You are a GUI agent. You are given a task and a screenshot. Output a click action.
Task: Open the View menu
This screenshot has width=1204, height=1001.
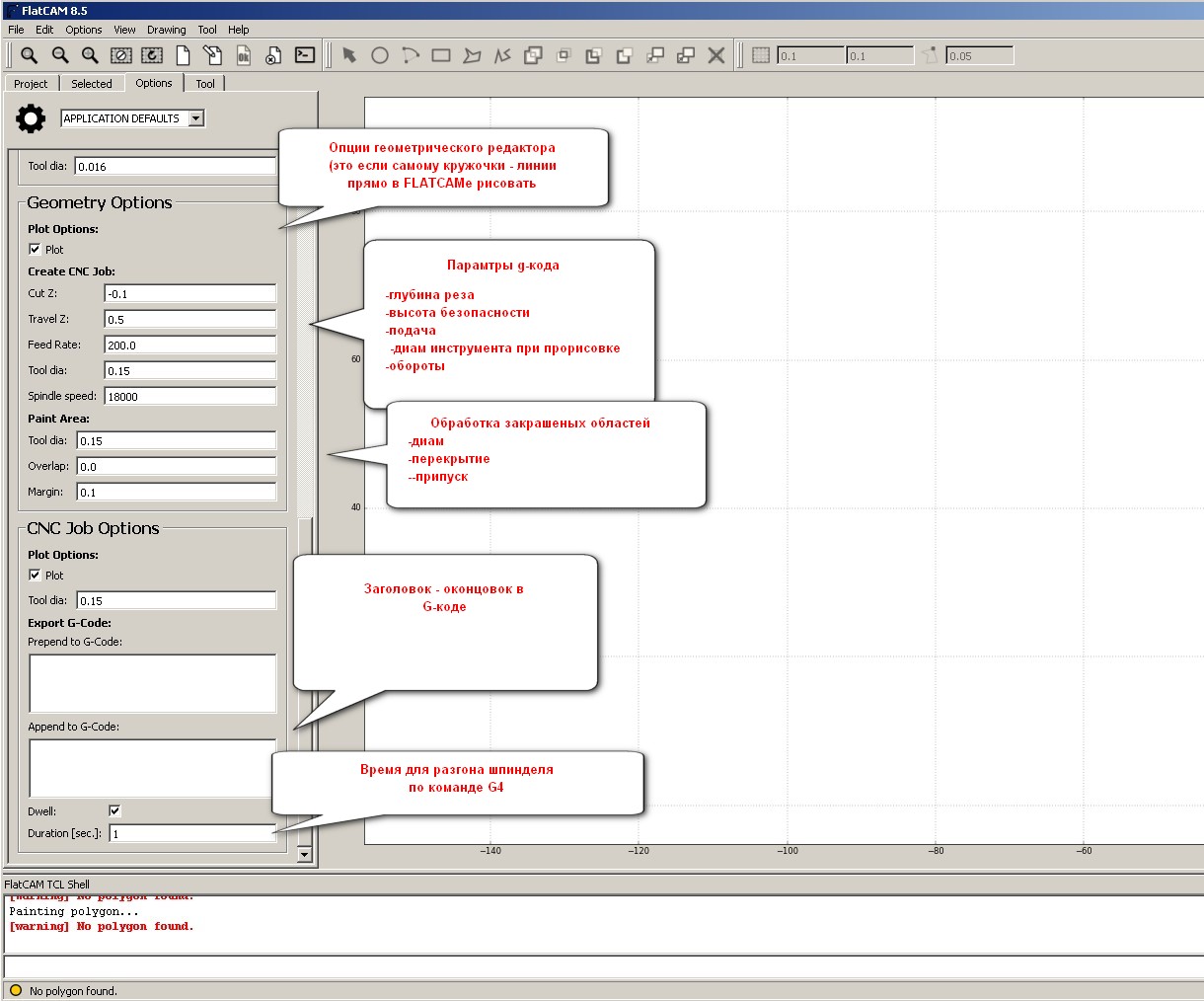click(124, 30)
